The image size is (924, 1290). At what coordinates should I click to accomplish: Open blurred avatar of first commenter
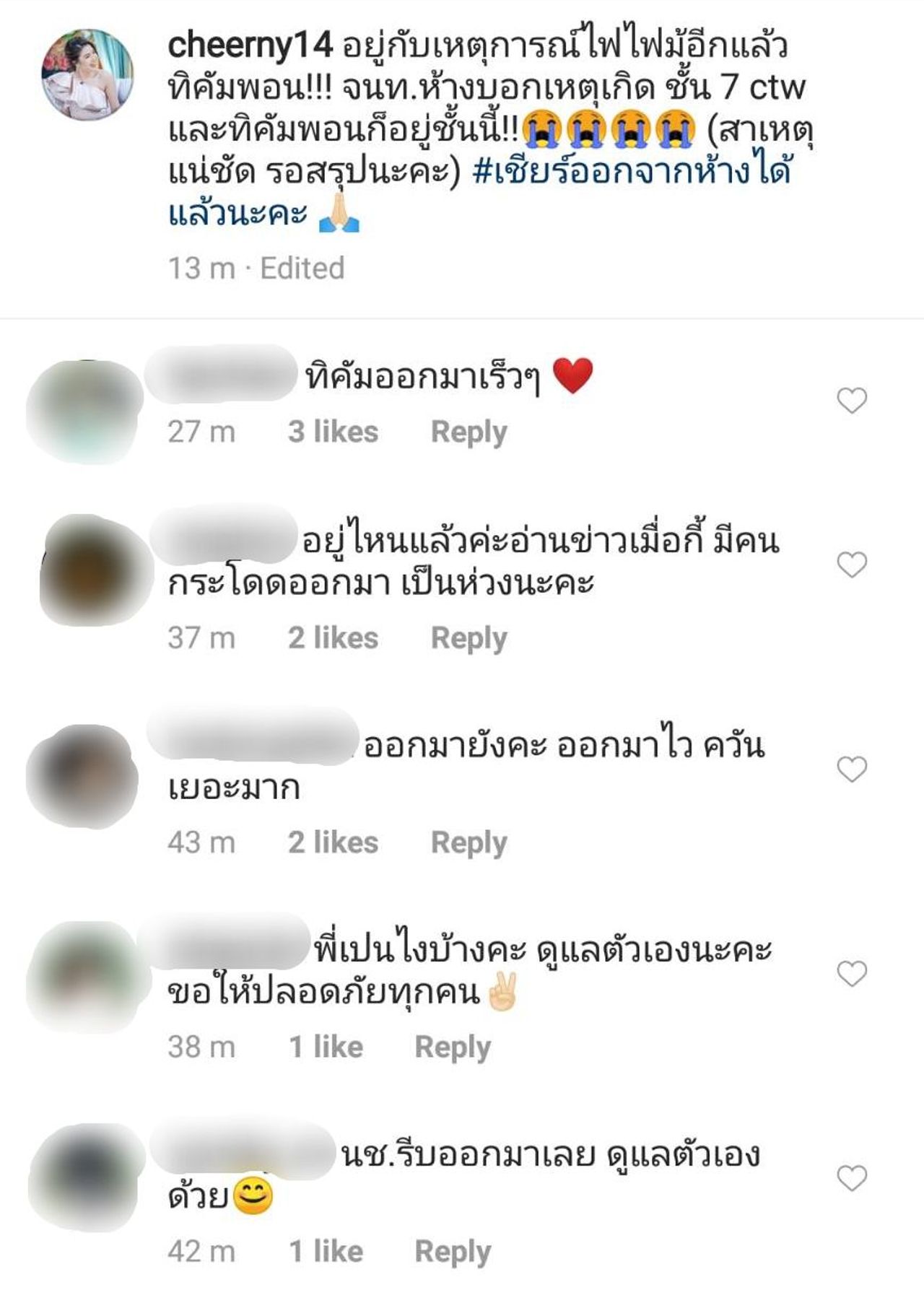tap(84, 411)
